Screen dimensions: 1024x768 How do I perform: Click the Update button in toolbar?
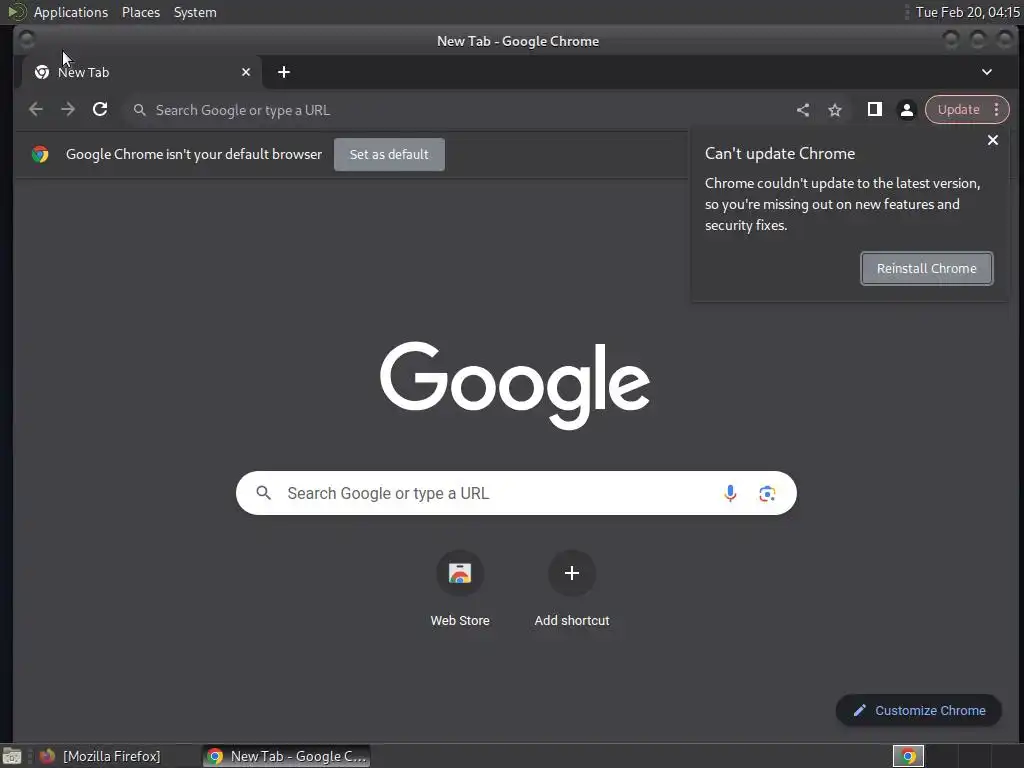click(x=958, y=110)
